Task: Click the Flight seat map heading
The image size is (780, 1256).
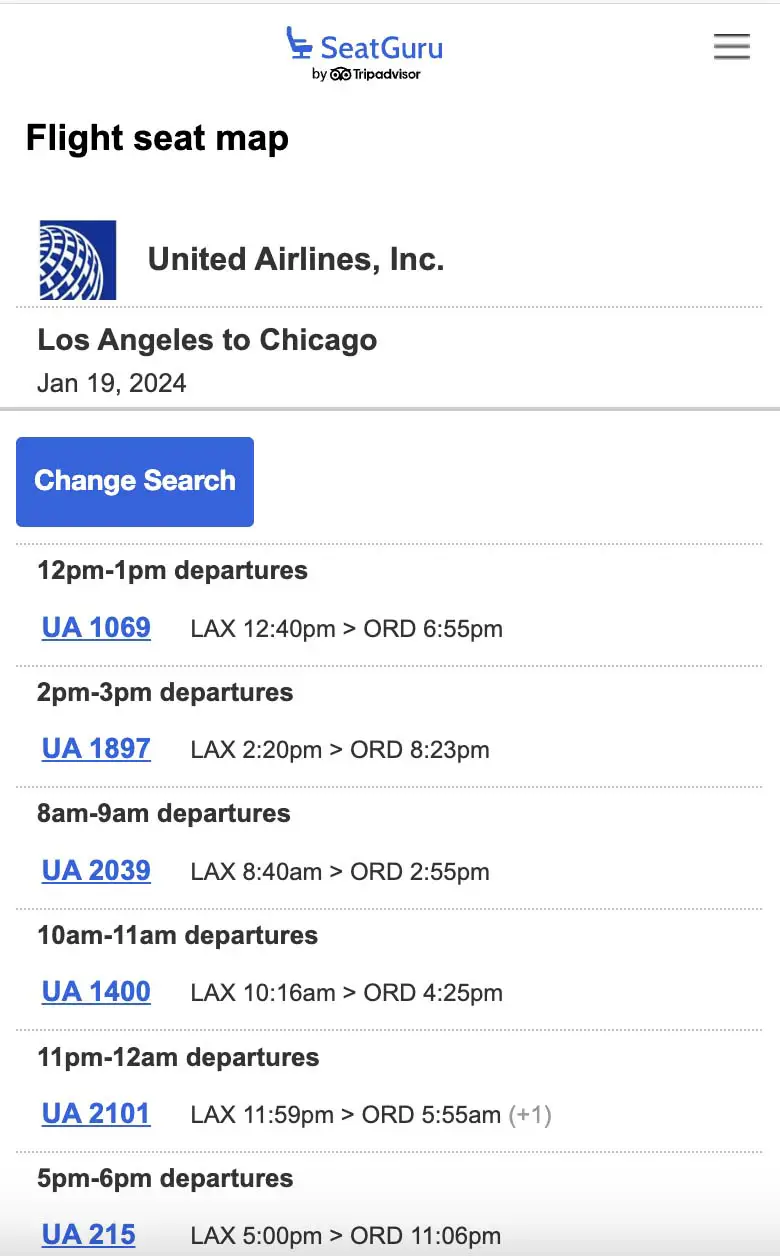Action: click(157, 138)
